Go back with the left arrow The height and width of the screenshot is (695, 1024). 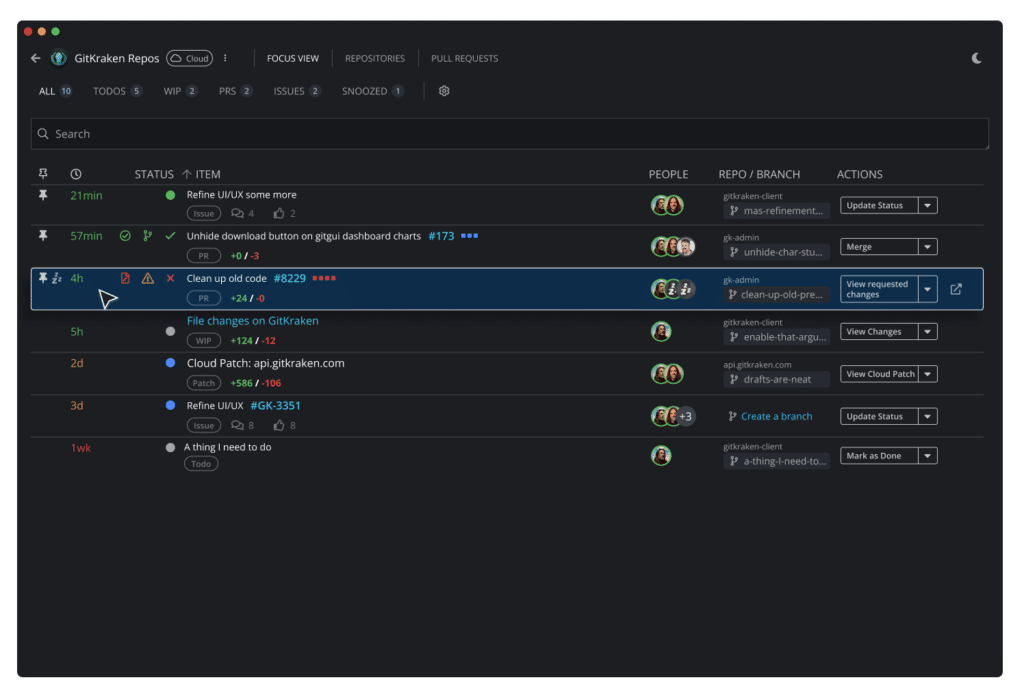(x=35, y=58)
